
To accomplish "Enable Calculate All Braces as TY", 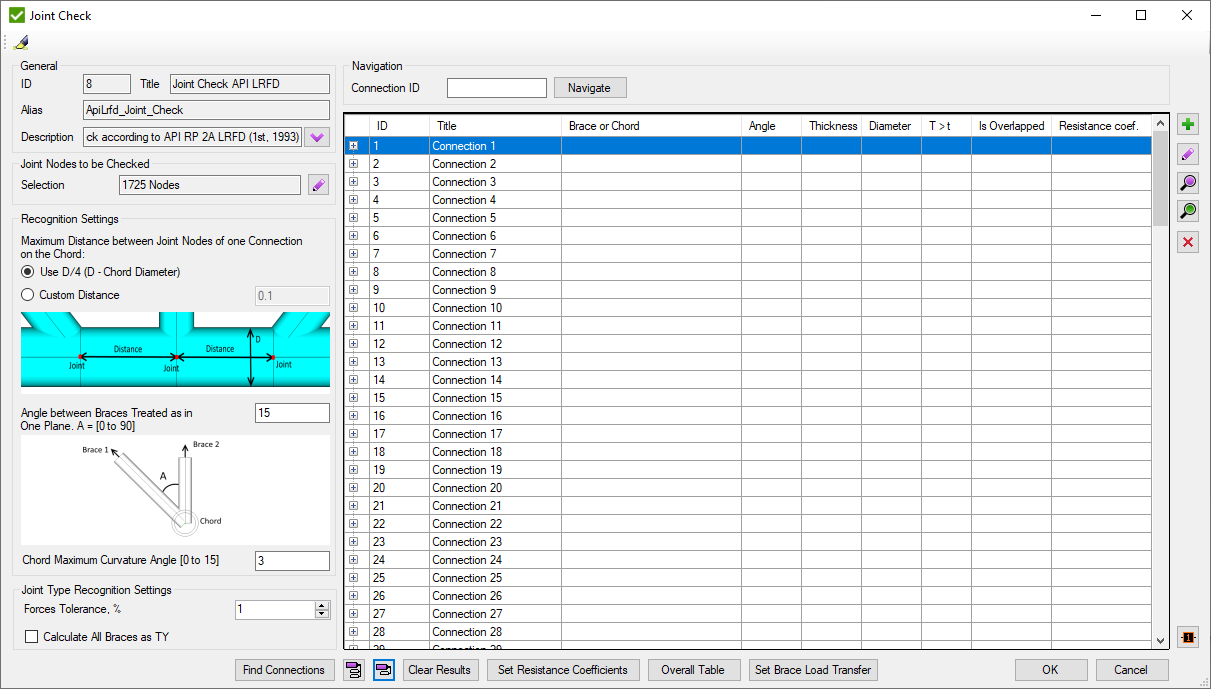I will click(x=32, y=637).
